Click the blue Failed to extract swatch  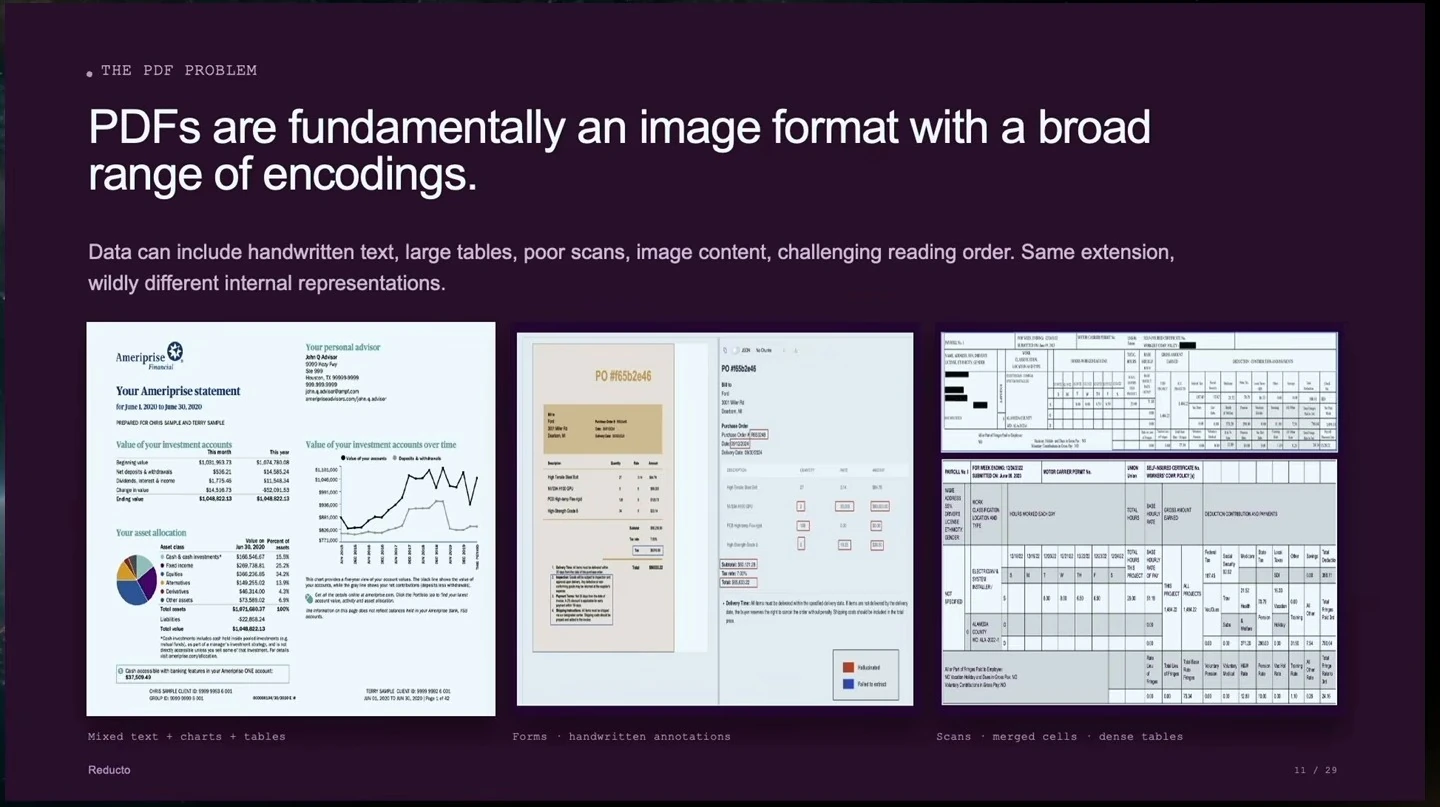coord(848,684)
